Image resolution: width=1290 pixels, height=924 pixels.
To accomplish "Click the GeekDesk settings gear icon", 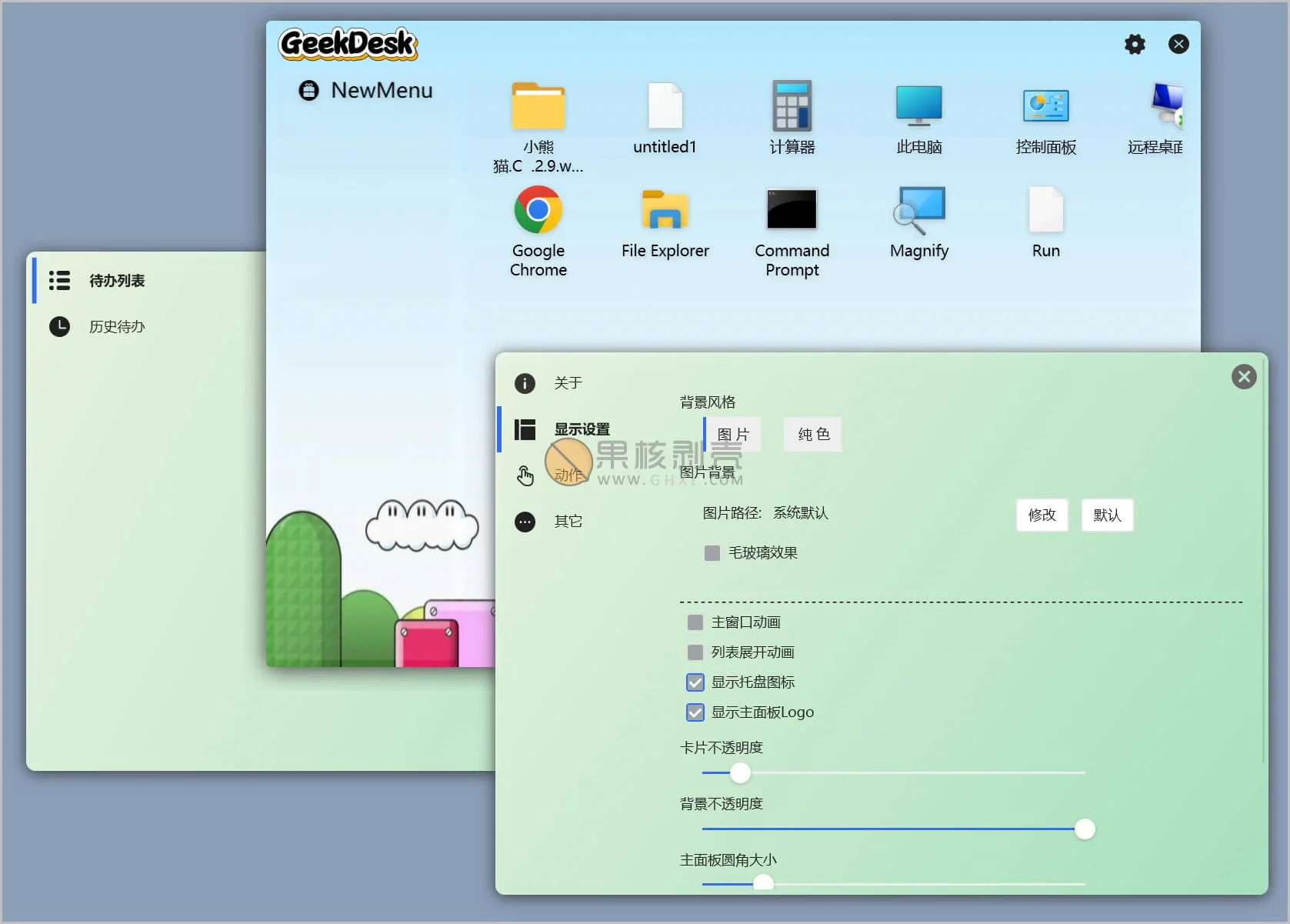I will [x=1135, y=45].
